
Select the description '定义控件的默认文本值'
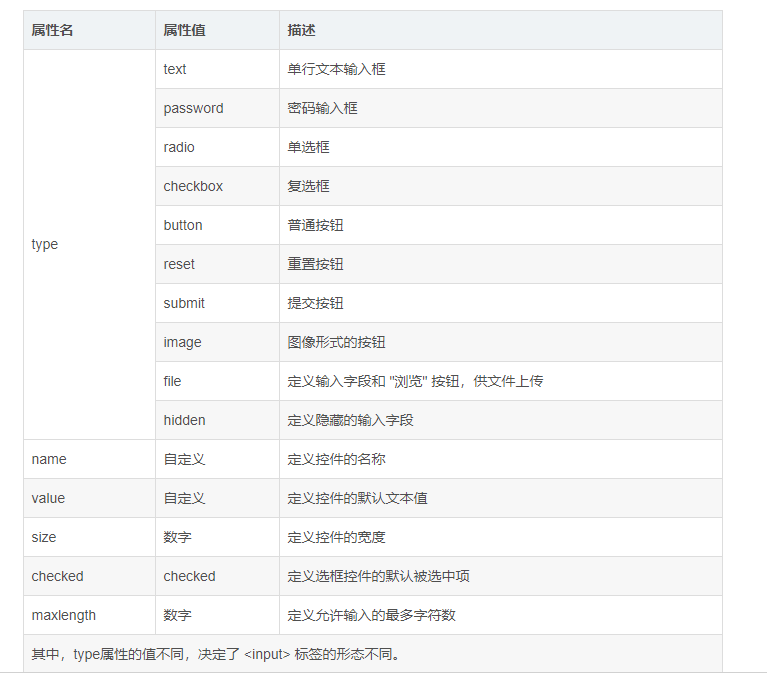point(358,498)
